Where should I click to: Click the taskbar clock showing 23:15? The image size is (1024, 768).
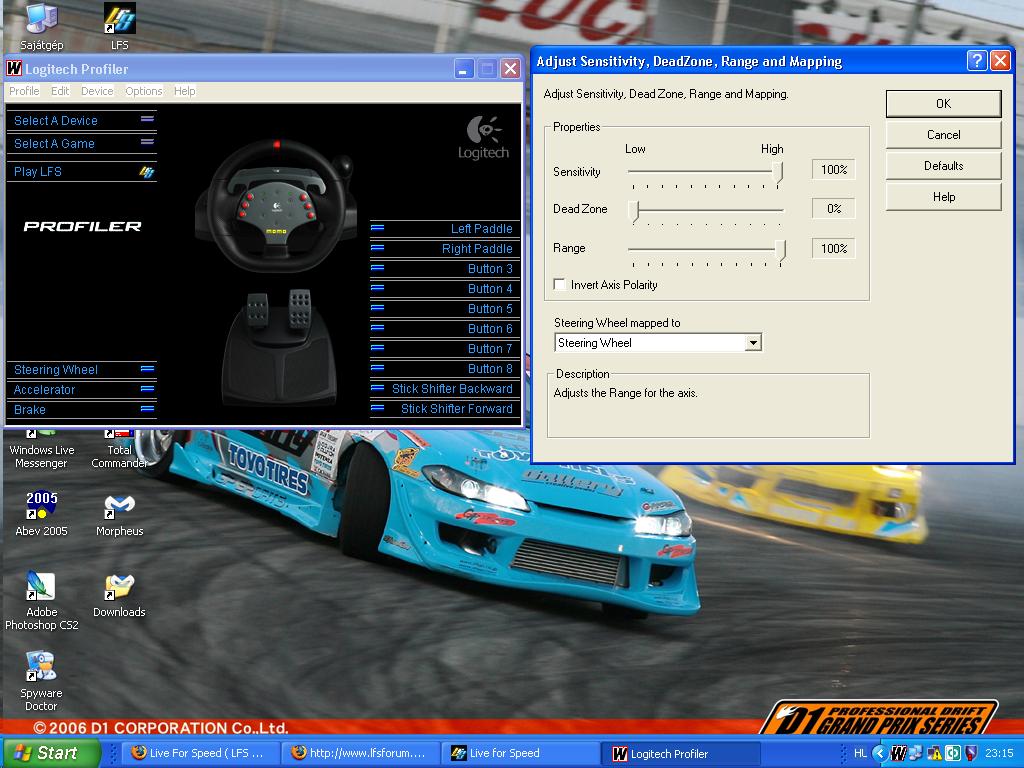pos(999,754)
